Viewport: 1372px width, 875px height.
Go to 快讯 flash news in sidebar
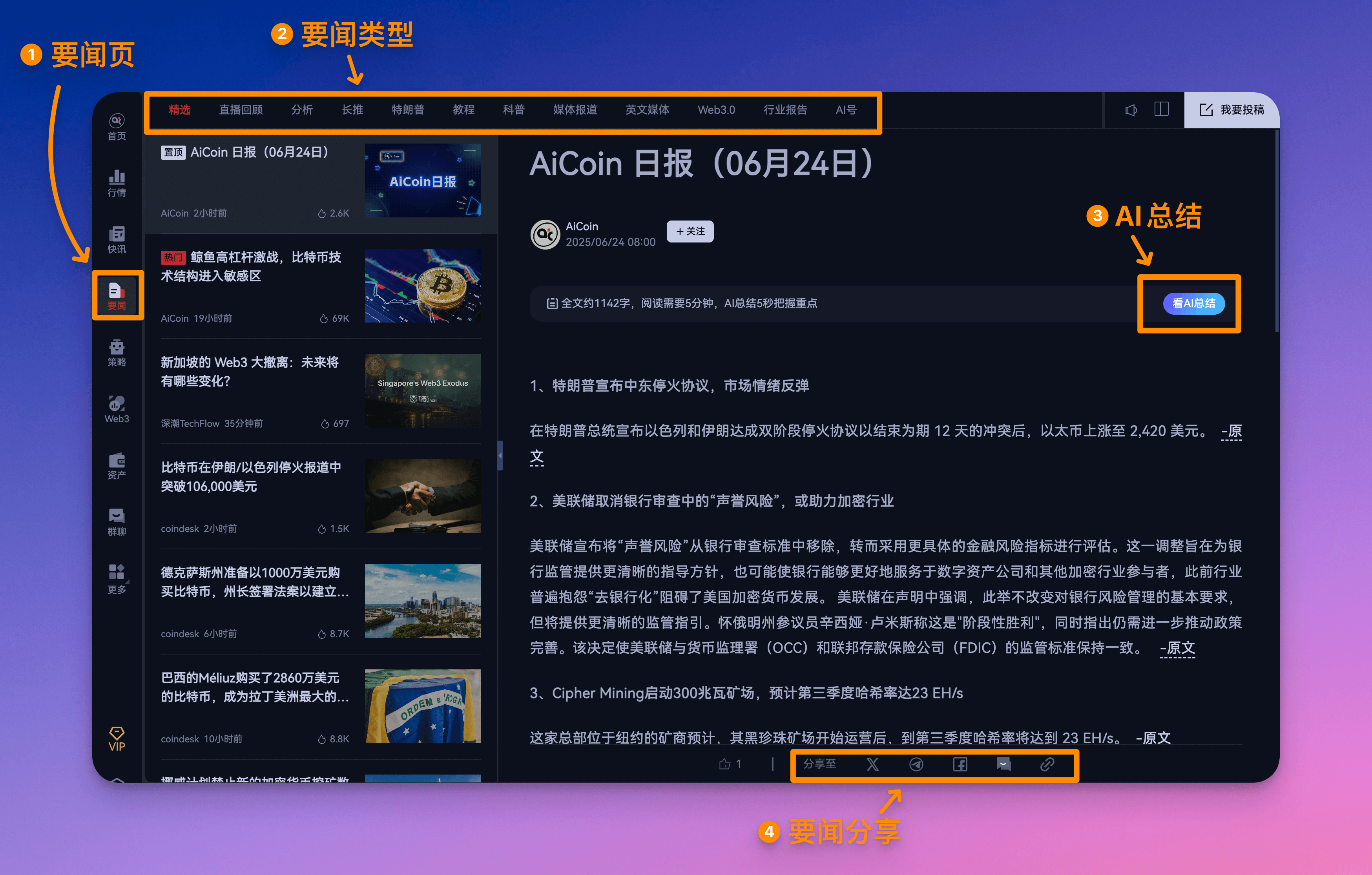click(x=117, y=240)
